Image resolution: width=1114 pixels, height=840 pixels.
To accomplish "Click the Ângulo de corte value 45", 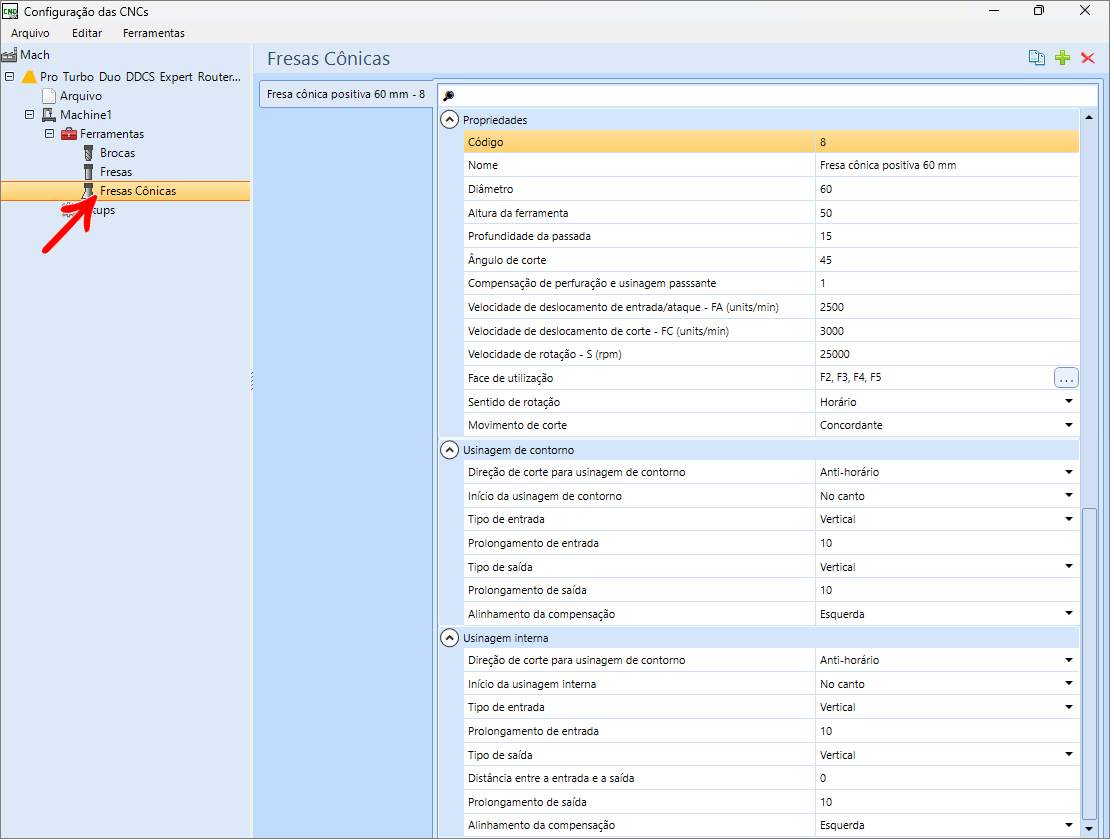I will (947, 259).
